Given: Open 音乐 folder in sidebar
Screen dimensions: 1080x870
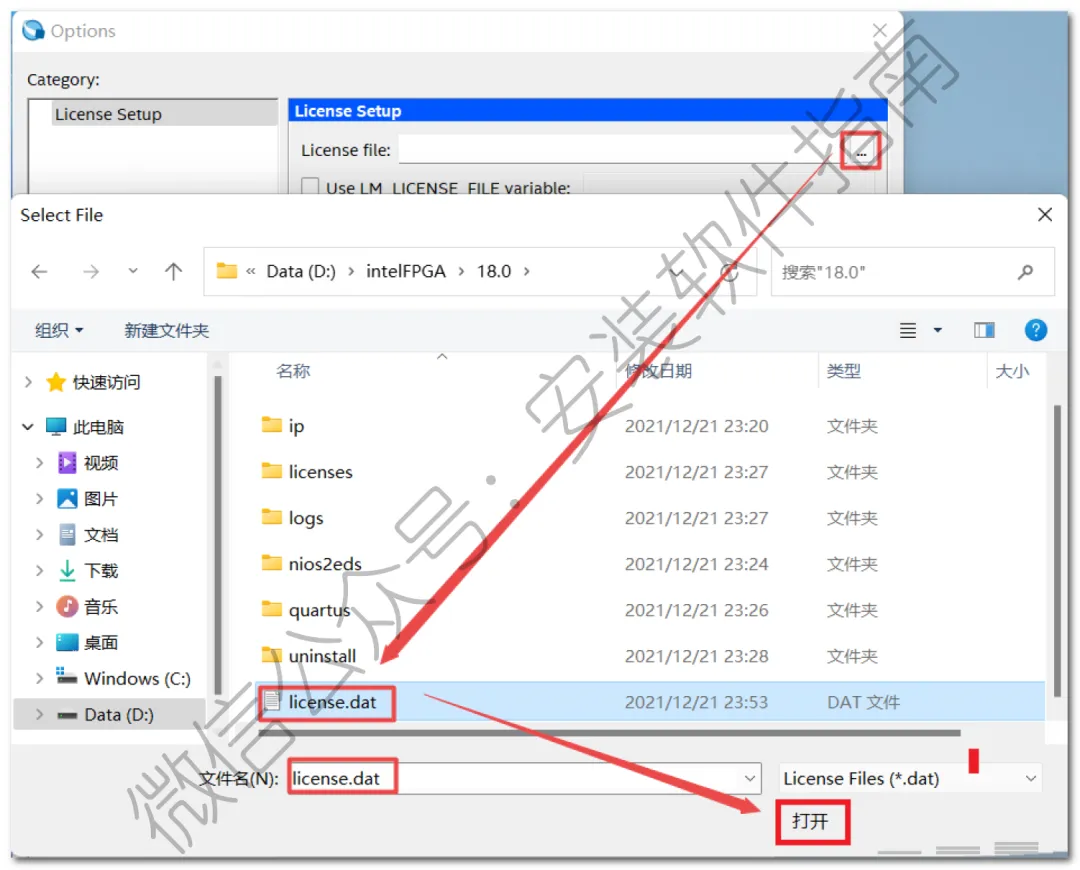Looking at the screenshot, I should click(87, 607).
